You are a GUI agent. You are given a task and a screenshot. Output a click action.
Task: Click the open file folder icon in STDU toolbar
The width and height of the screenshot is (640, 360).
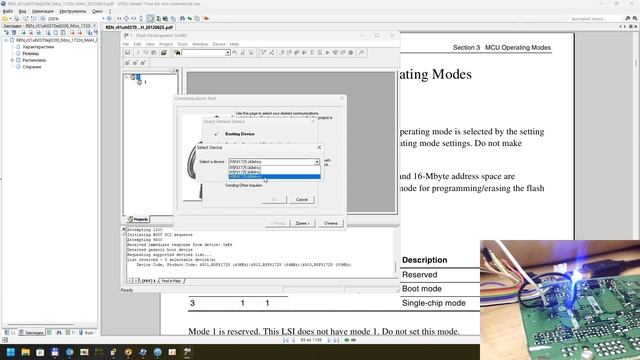4,18
